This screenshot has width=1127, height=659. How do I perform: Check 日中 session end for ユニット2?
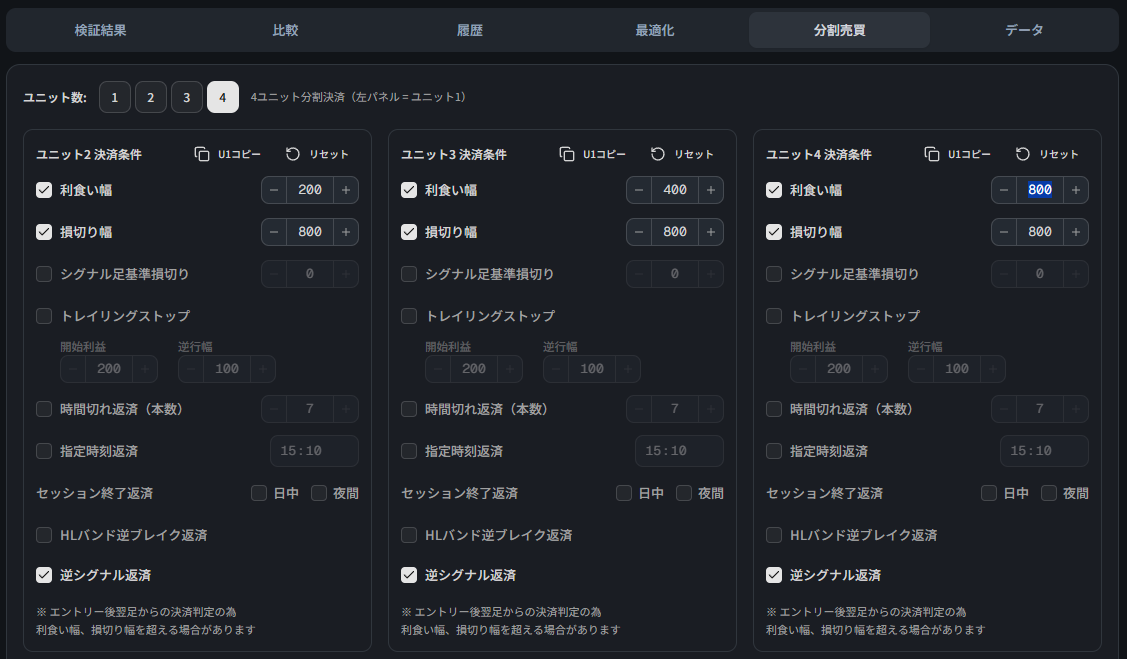tap(259, 493)
